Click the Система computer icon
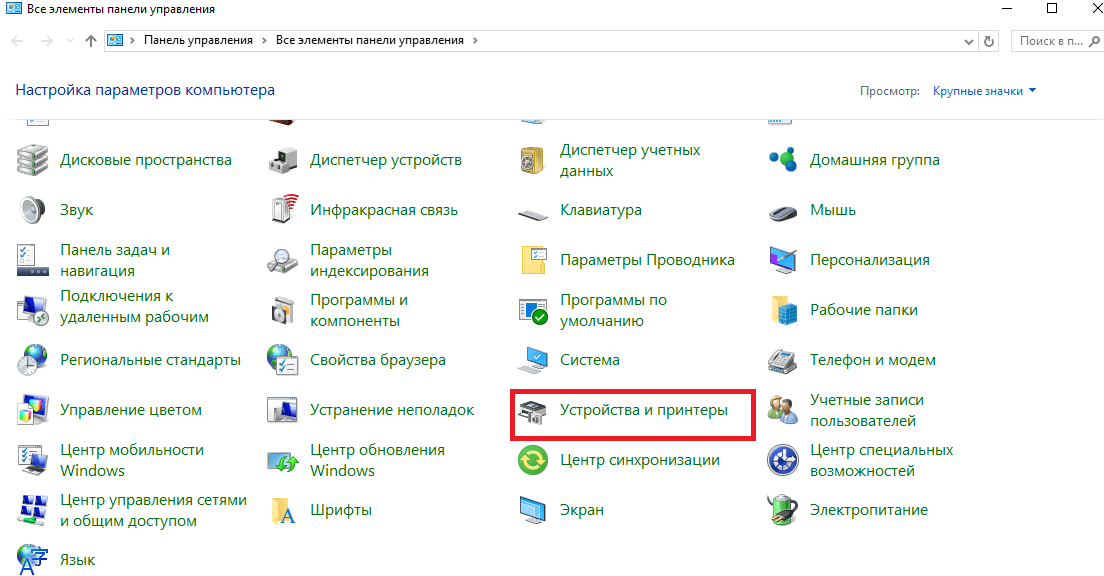 (x=532, y=360)
